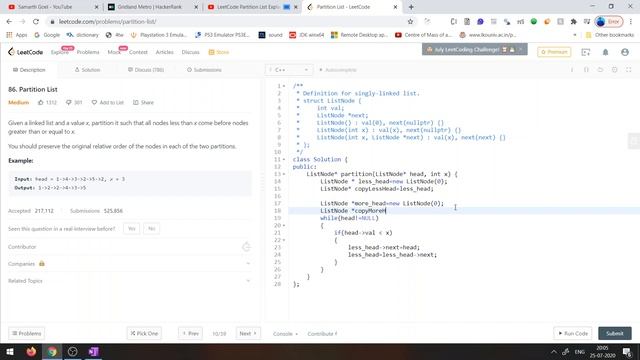This screenshot has width=640, height=360.
Task: Open the Other bookmarks folder
Action: [610, 35]
